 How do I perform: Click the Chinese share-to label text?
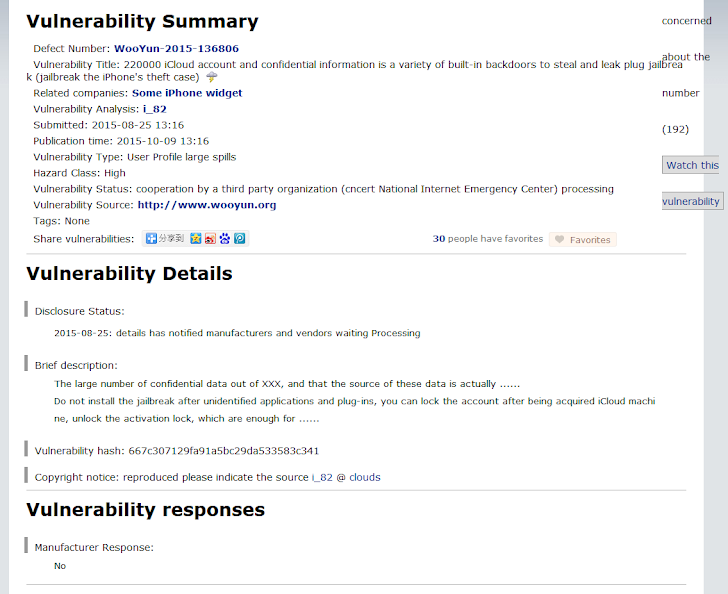(x=171, y=239)
